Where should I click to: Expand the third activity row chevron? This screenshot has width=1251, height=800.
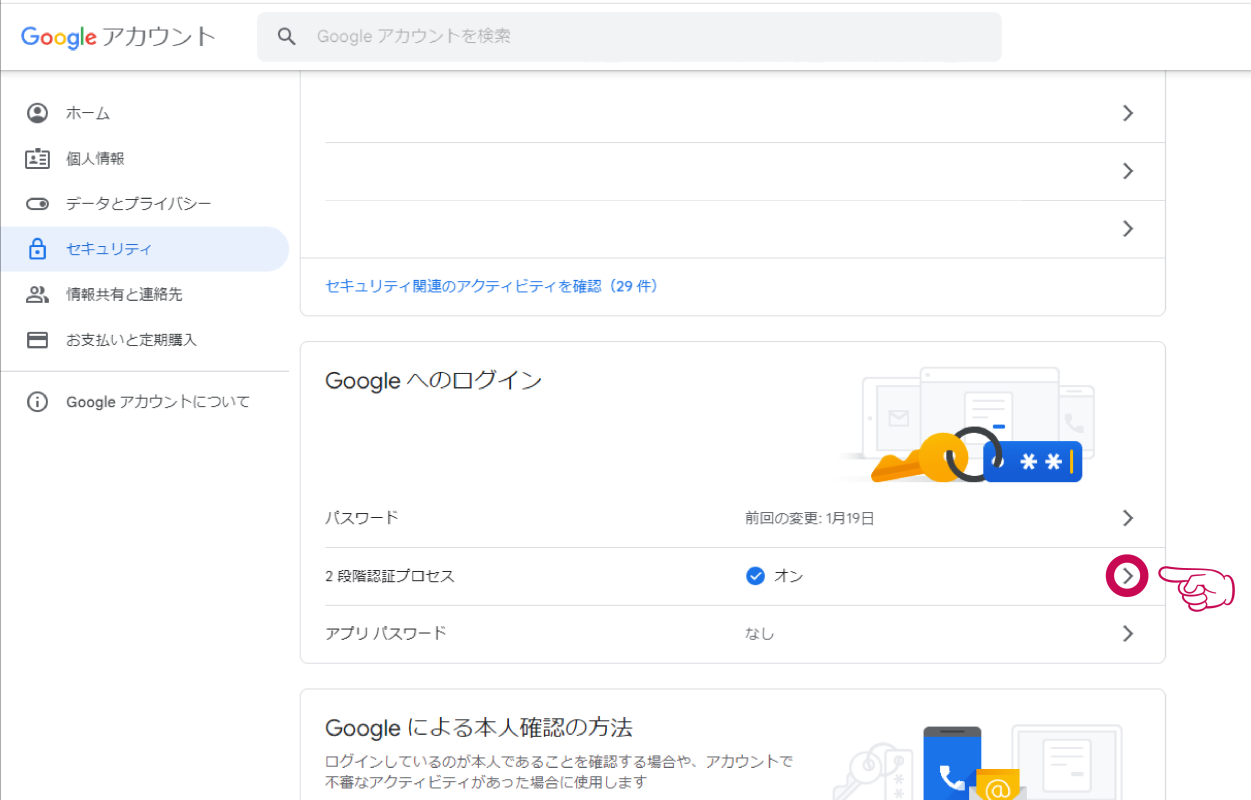coord(1128,229)
